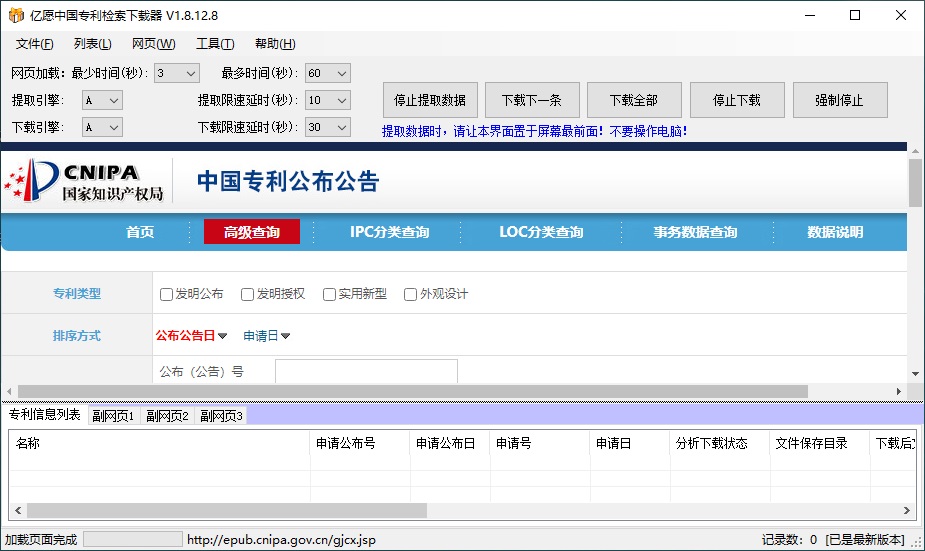
Task: Click the web page horizontal scrollbar thumb
Action: click(x=412, y=392)
